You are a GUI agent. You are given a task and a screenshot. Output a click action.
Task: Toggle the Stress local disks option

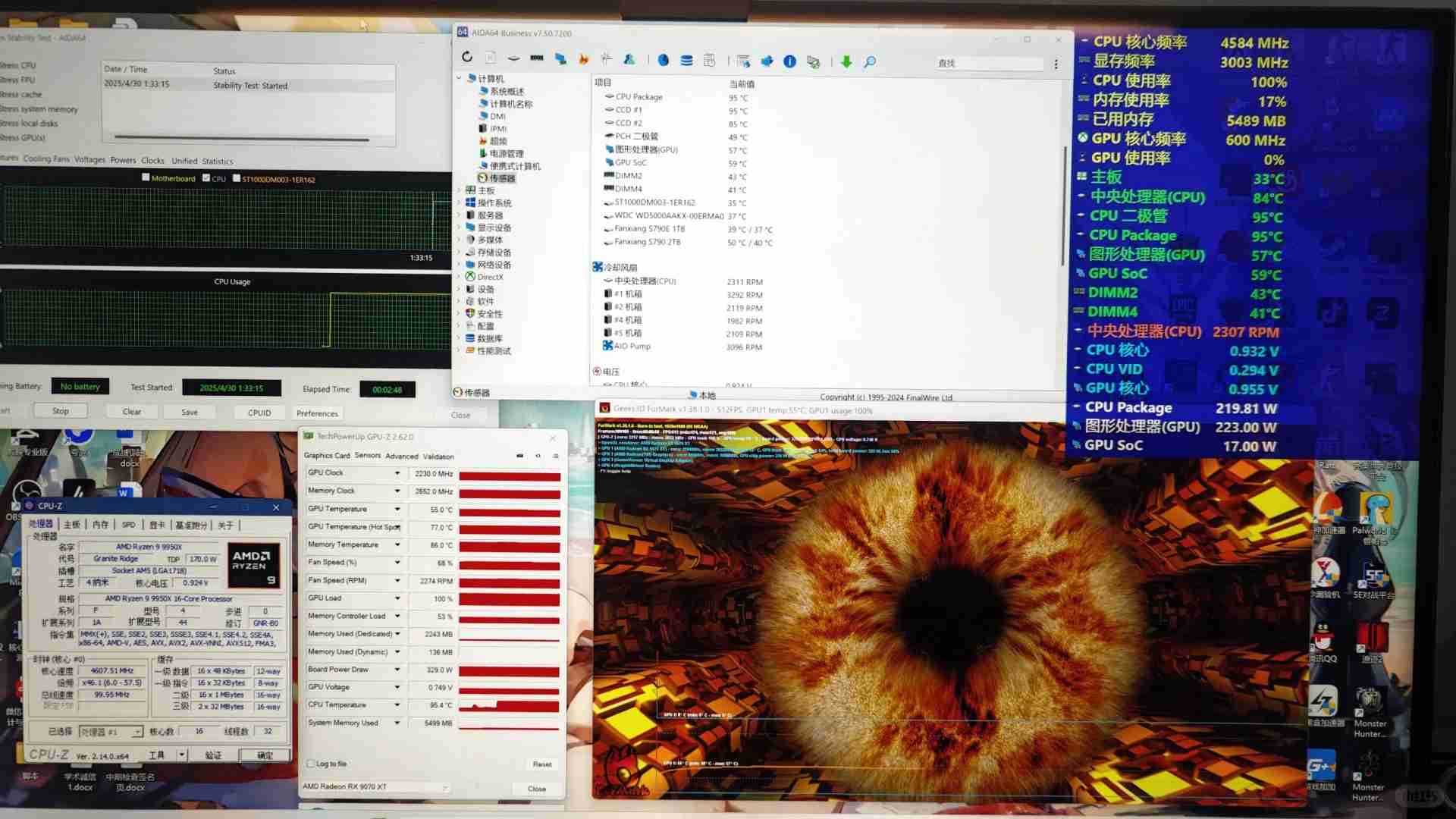(x=29, y=123)
